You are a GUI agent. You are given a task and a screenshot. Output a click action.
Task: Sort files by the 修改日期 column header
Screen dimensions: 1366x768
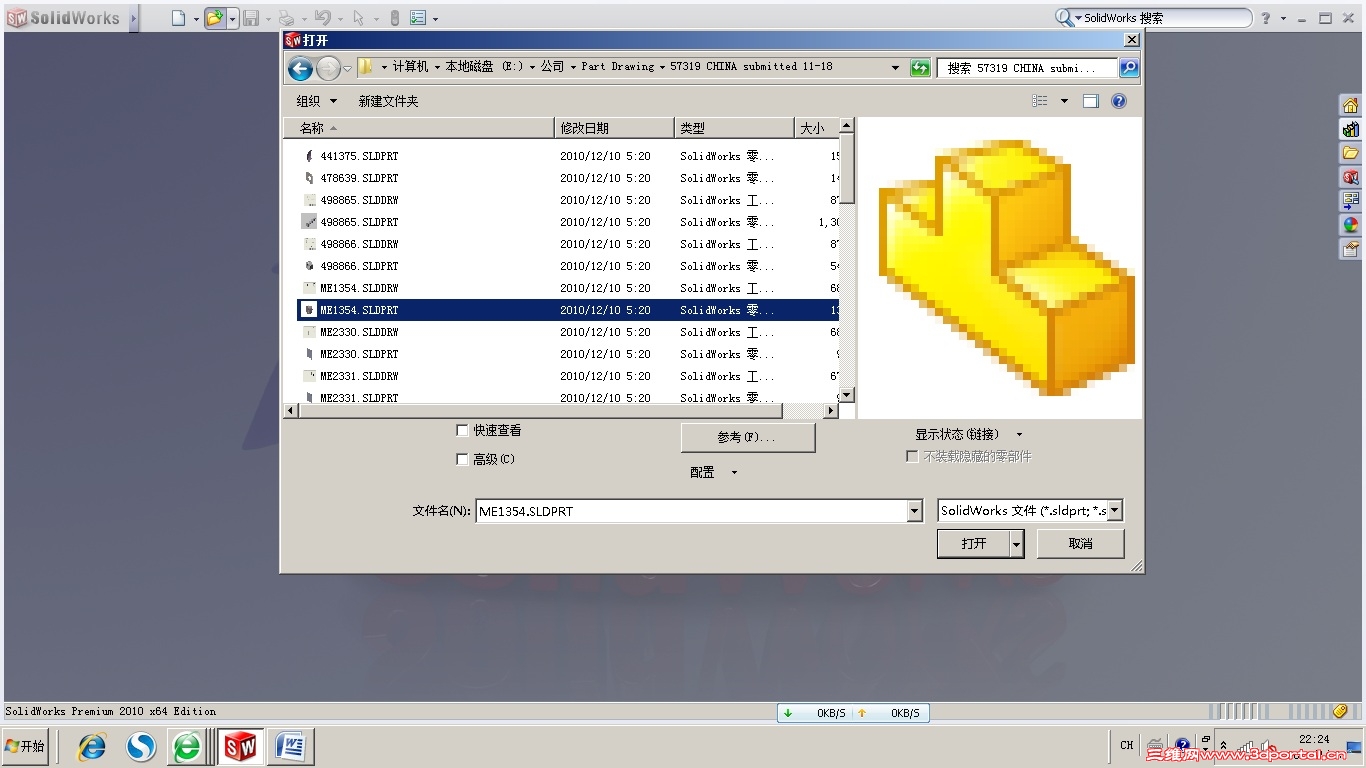point(614,128)
